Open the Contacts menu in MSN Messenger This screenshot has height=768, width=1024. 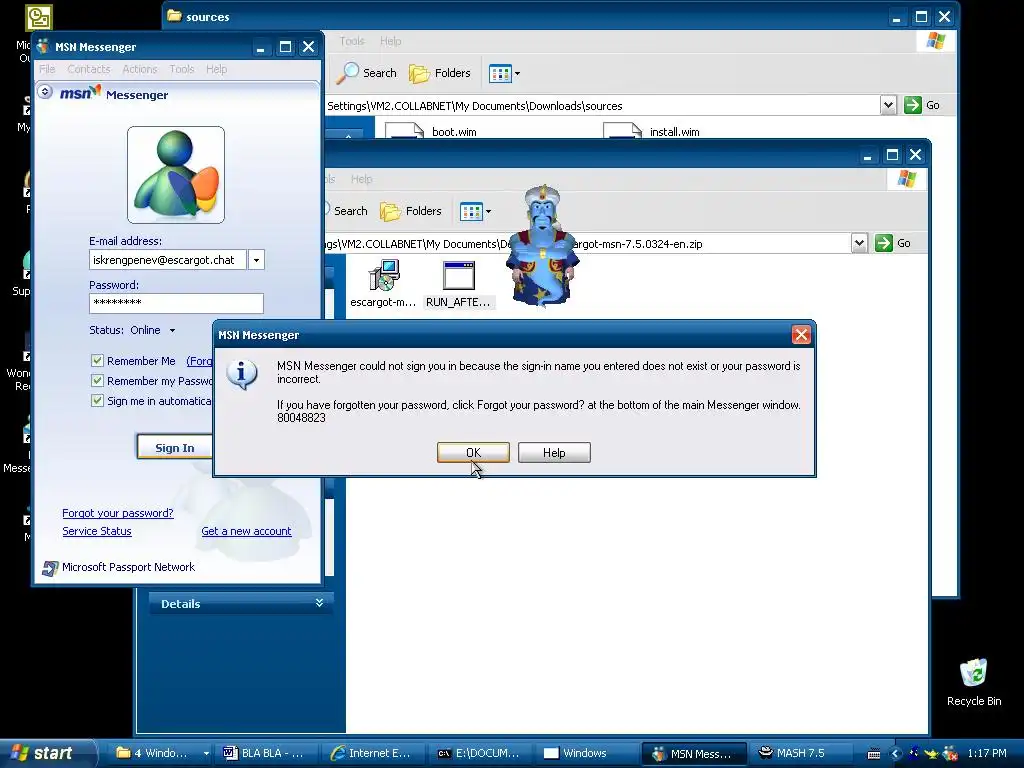(89, 69)
